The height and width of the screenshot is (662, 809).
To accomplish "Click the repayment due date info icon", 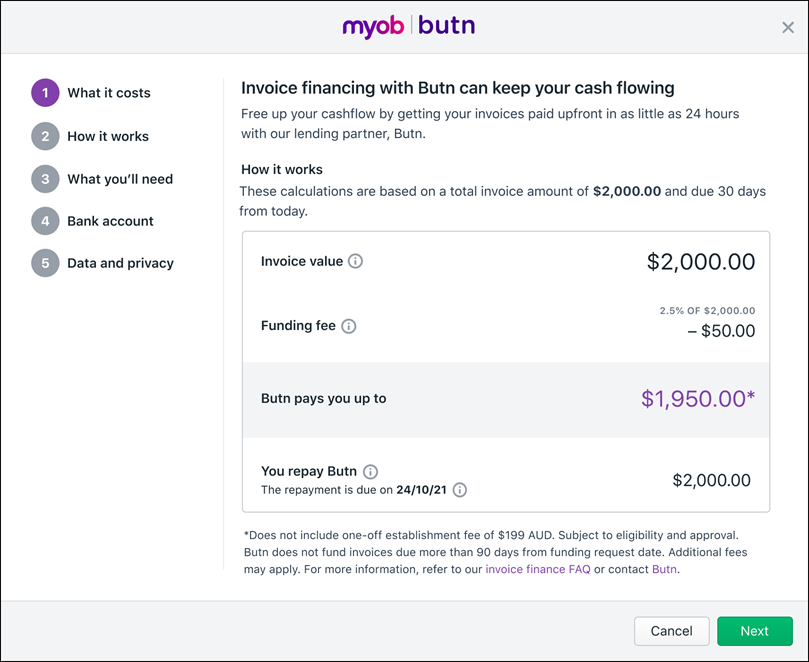I will (458, 490).
